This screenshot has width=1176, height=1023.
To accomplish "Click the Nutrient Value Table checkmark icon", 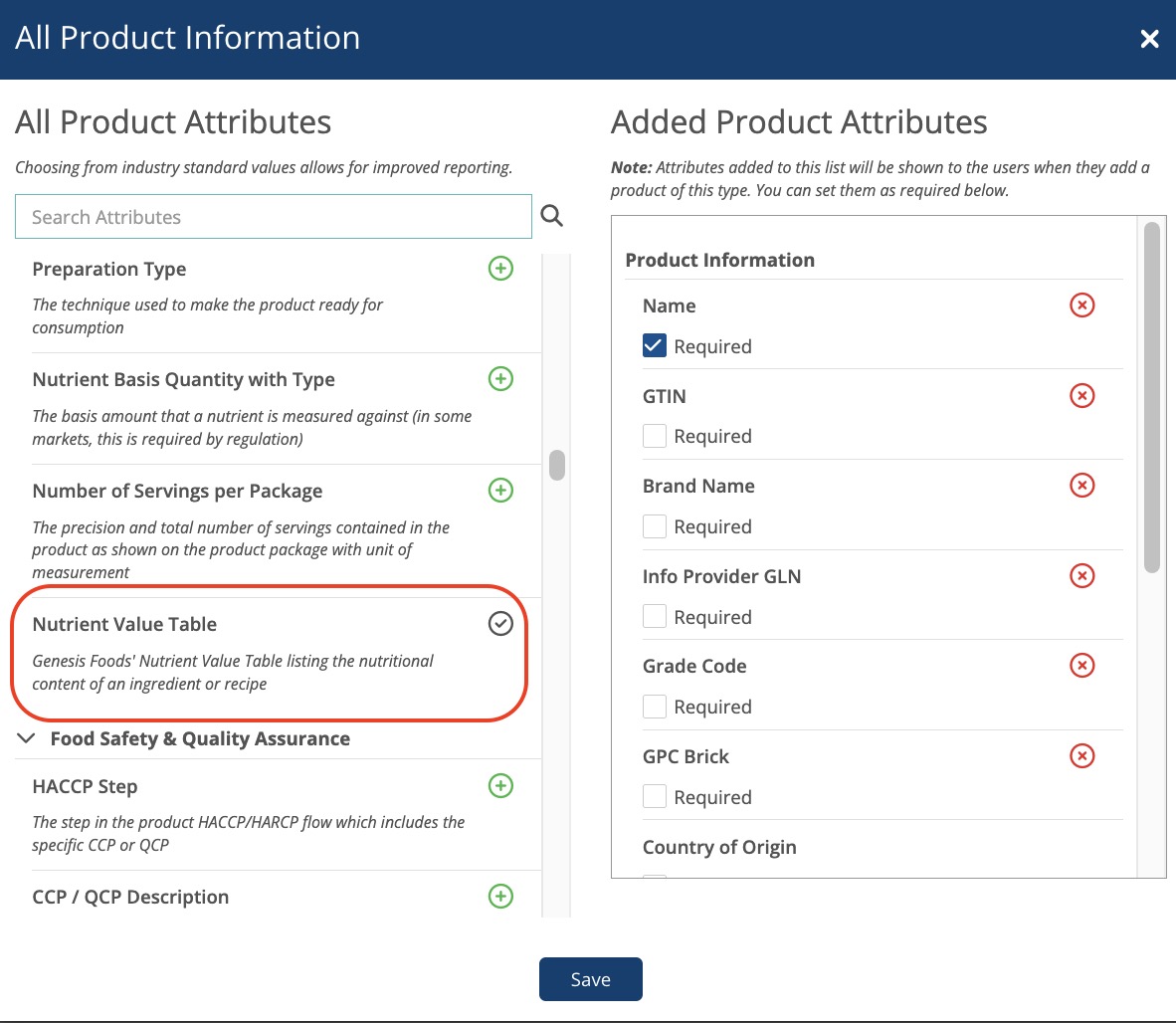I will [x=500, y=624].
